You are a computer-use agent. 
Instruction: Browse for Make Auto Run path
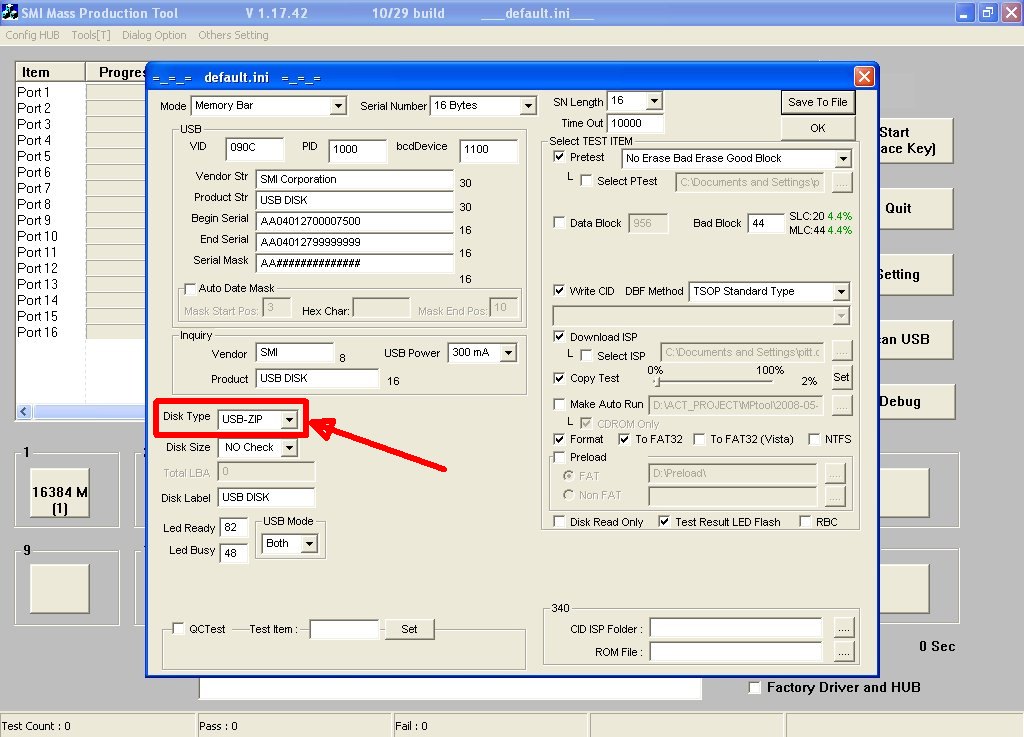pyautogui.click(x=842, y=405)
